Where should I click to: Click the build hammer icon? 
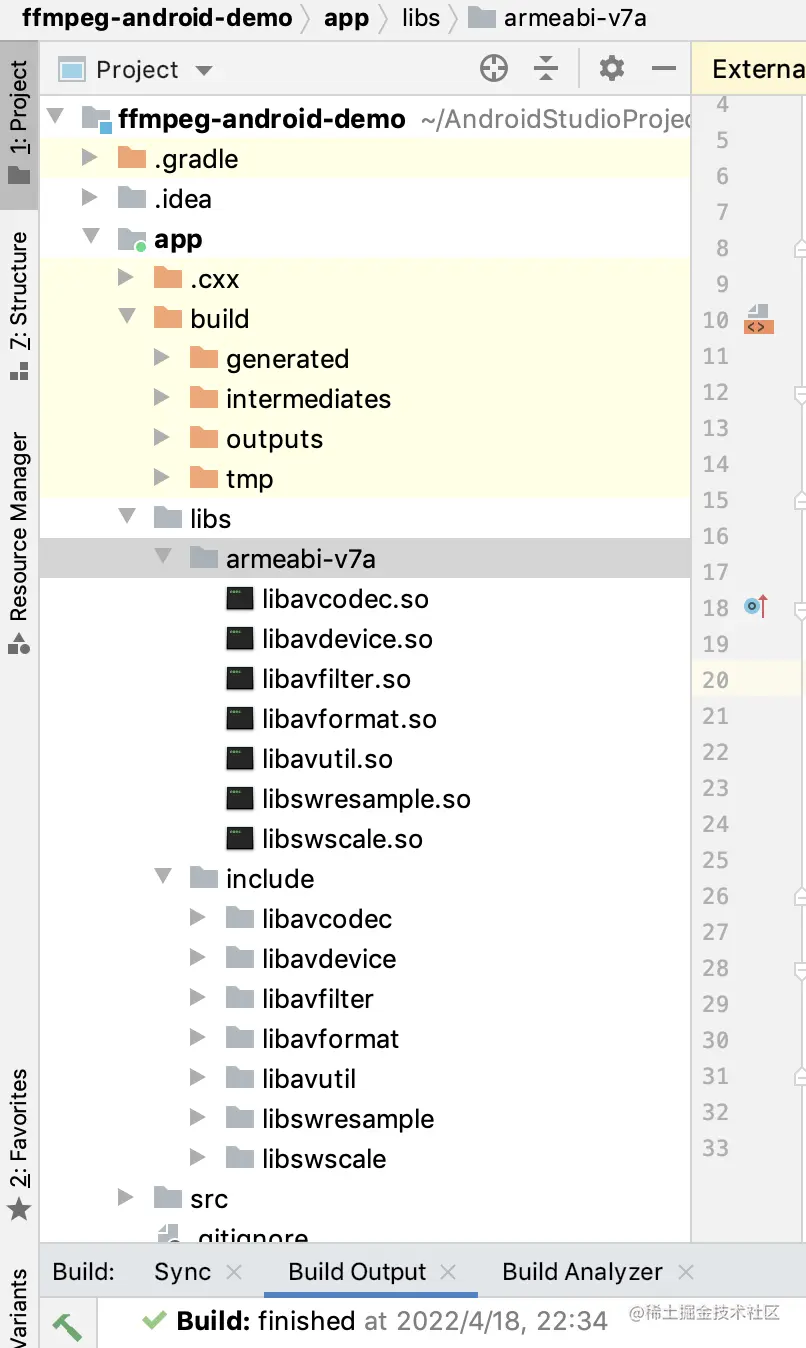click(67, 1326)
